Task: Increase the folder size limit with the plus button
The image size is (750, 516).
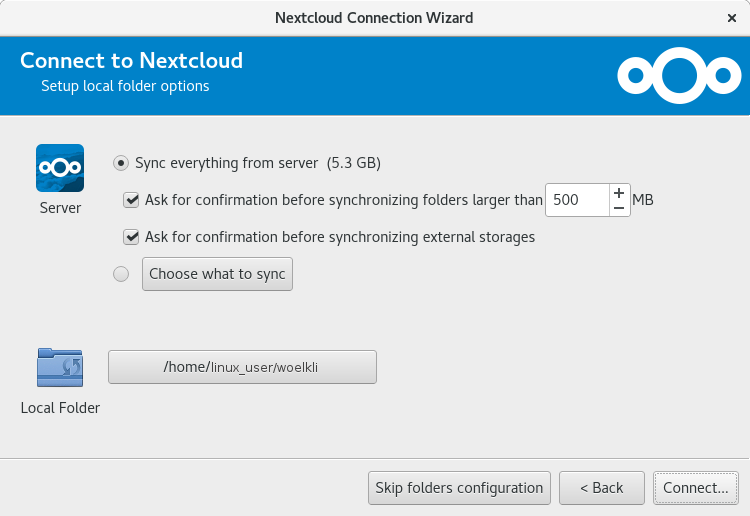Action: (x=619, y=193)
